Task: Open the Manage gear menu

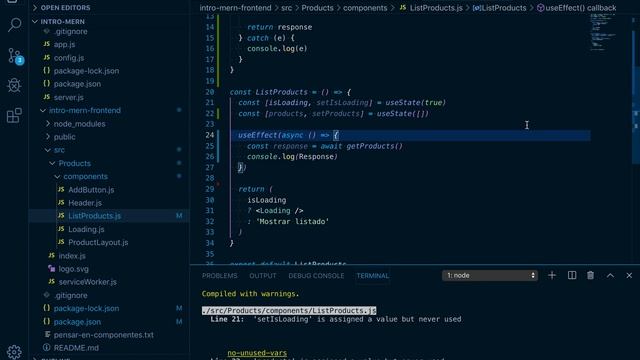Action: pyautogui.click(x=14, y=352)
